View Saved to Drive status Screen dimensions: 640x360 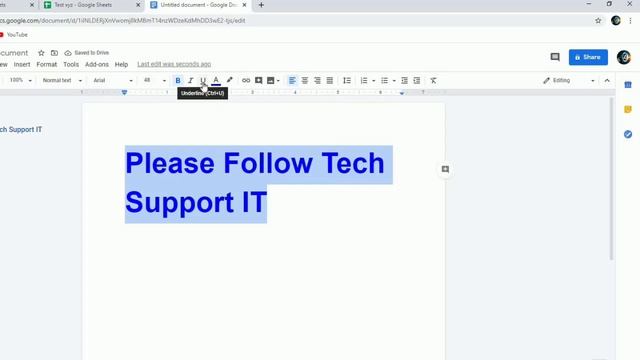coord(87,53)
